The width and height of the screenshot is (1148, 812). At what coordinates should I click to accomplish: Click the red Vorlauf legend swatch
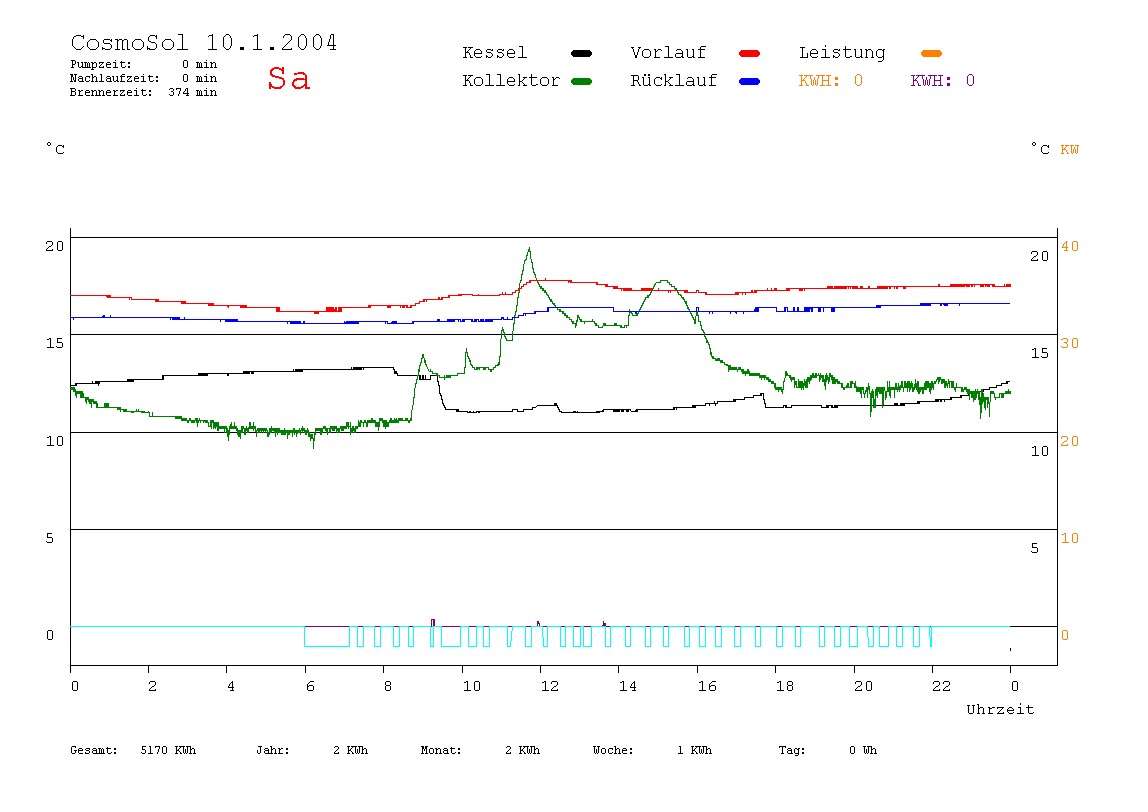[x=750, y=53]
